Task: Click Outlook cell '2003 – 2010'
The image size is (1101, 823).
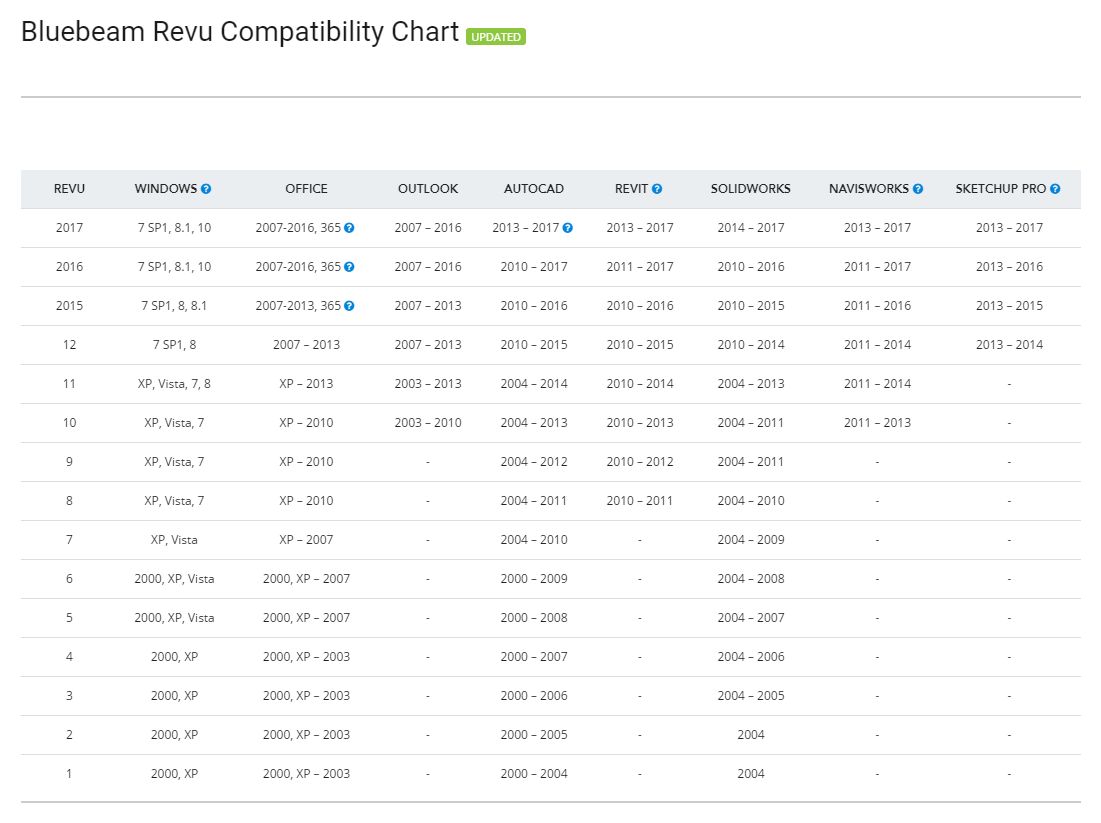Action: click(428, 423)
